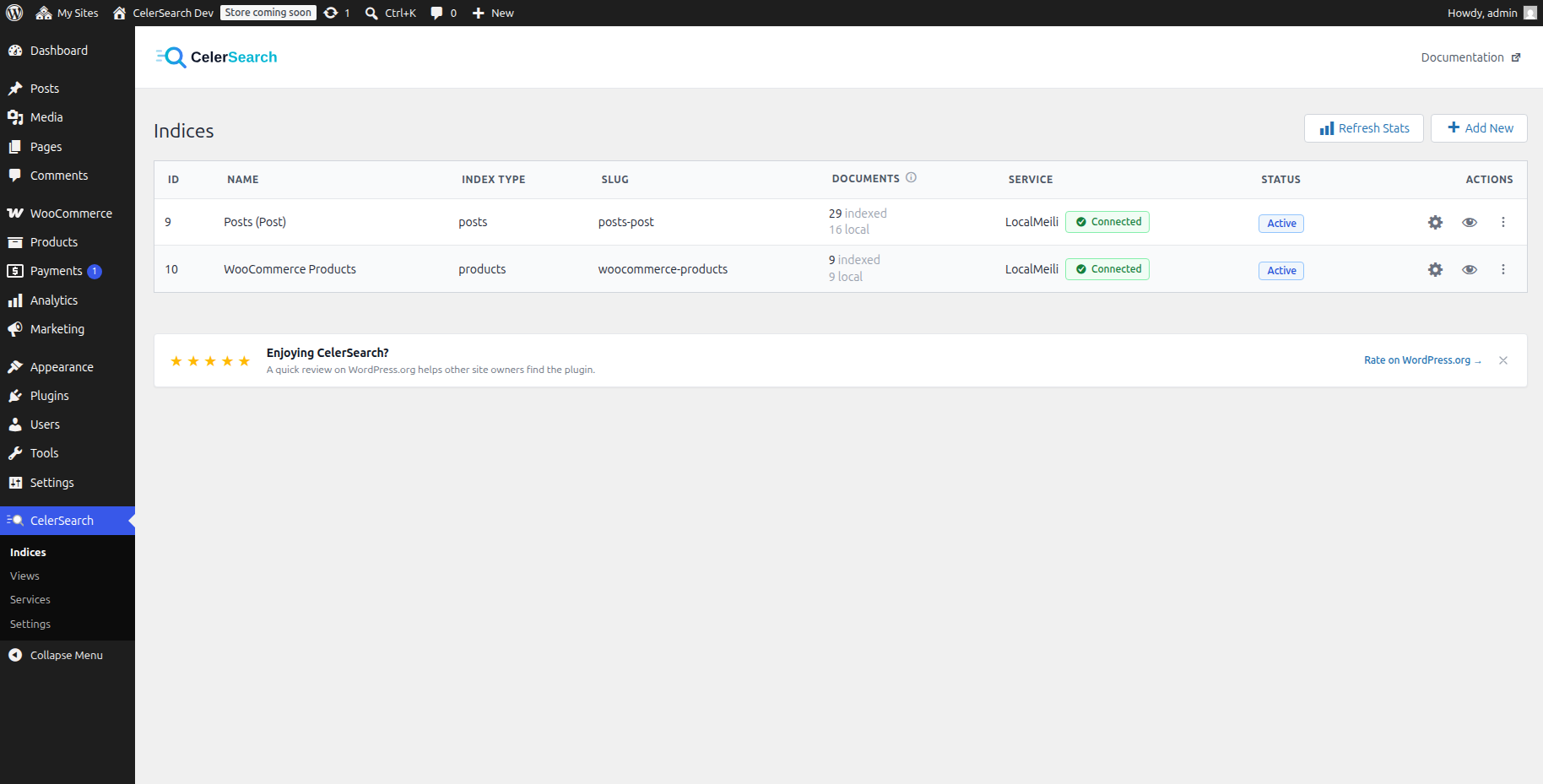Open Payments in sidebar
The width and height of the screenshot is (1543, 784).
[68, 271]
